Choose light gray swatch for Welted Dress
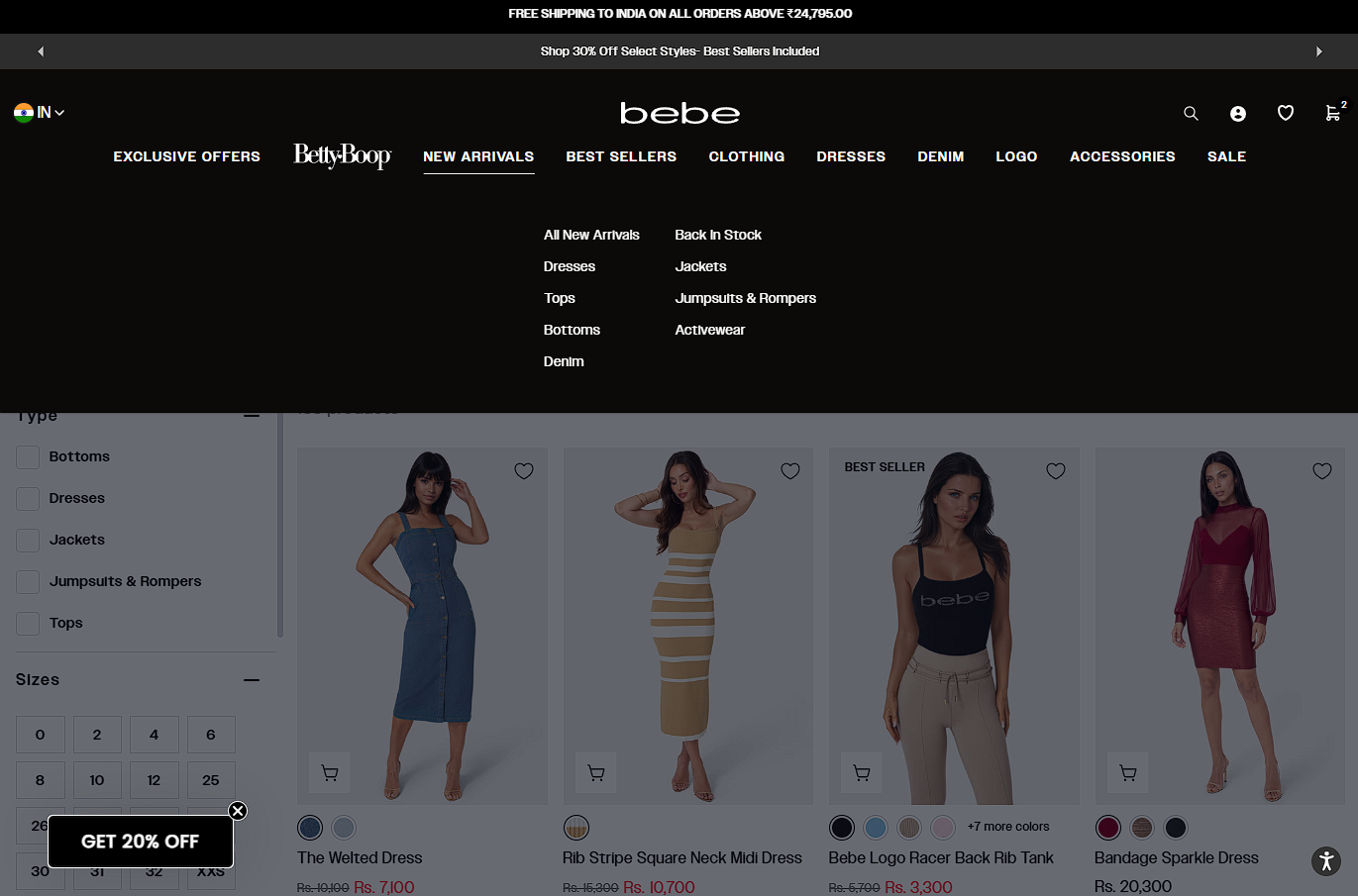 point(344,827)
